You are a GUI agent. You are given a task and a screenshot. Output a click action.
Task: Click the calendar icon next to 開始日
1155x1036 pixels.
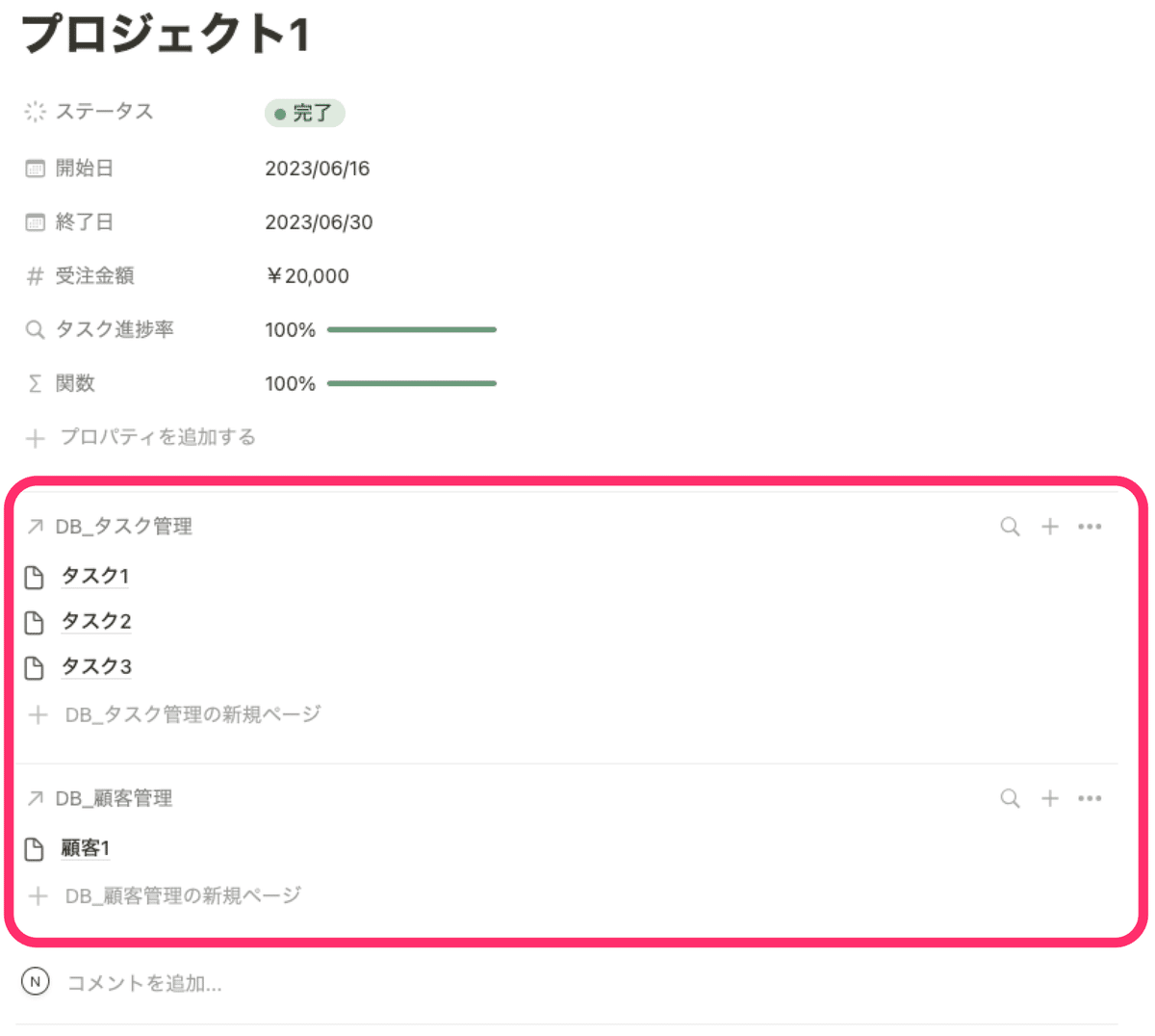click(34, 168)
